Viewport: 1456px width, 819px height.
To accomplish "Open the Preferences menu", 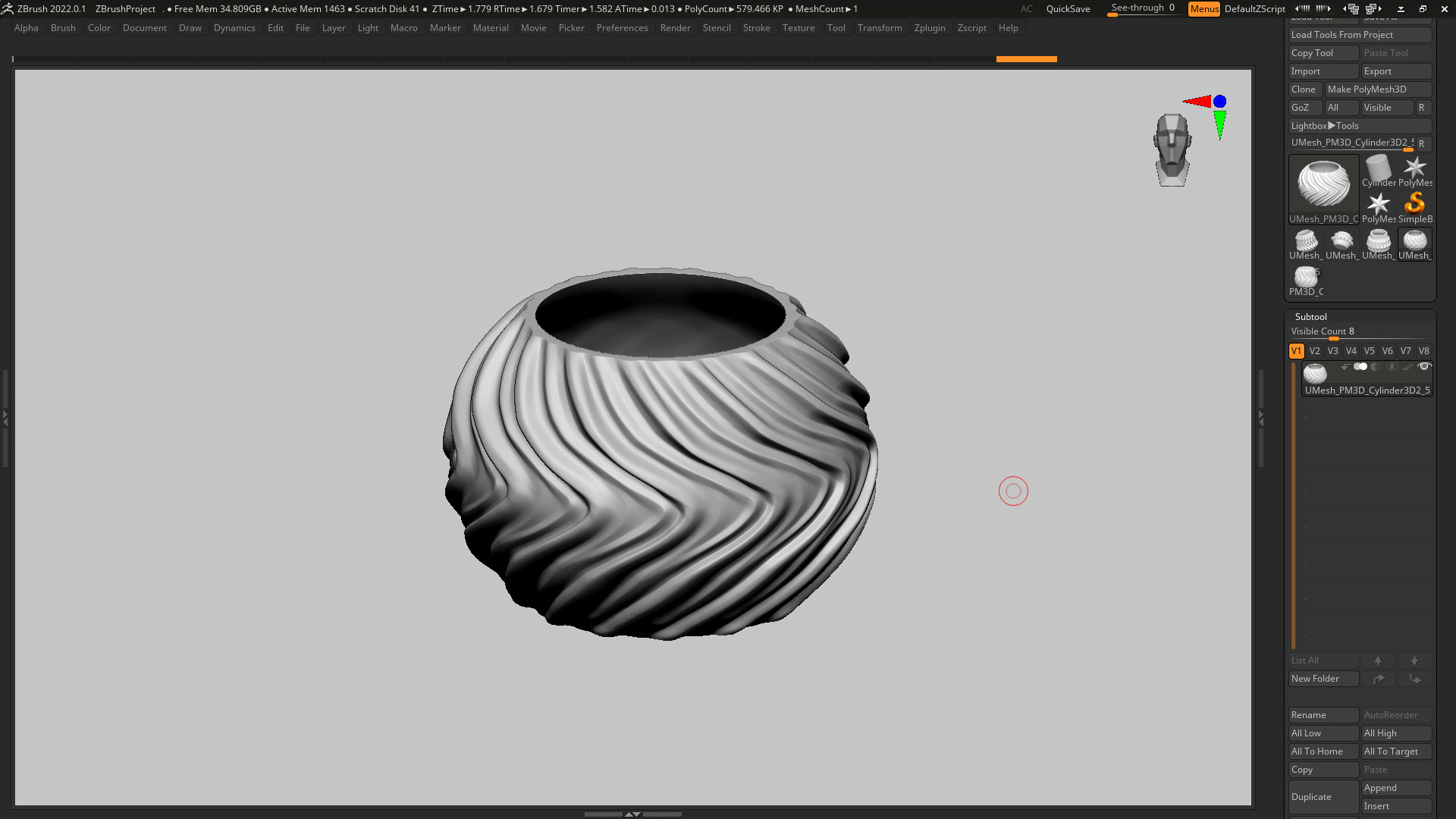I will pos(622,28).
